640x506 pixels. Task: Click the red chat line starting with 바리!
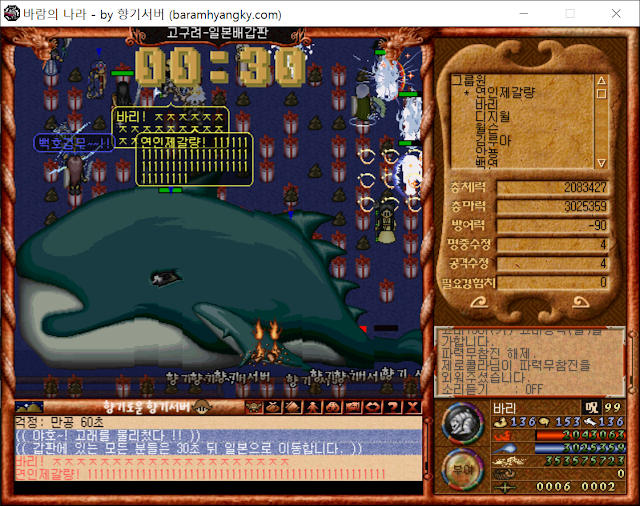click(x=152, y=462)
